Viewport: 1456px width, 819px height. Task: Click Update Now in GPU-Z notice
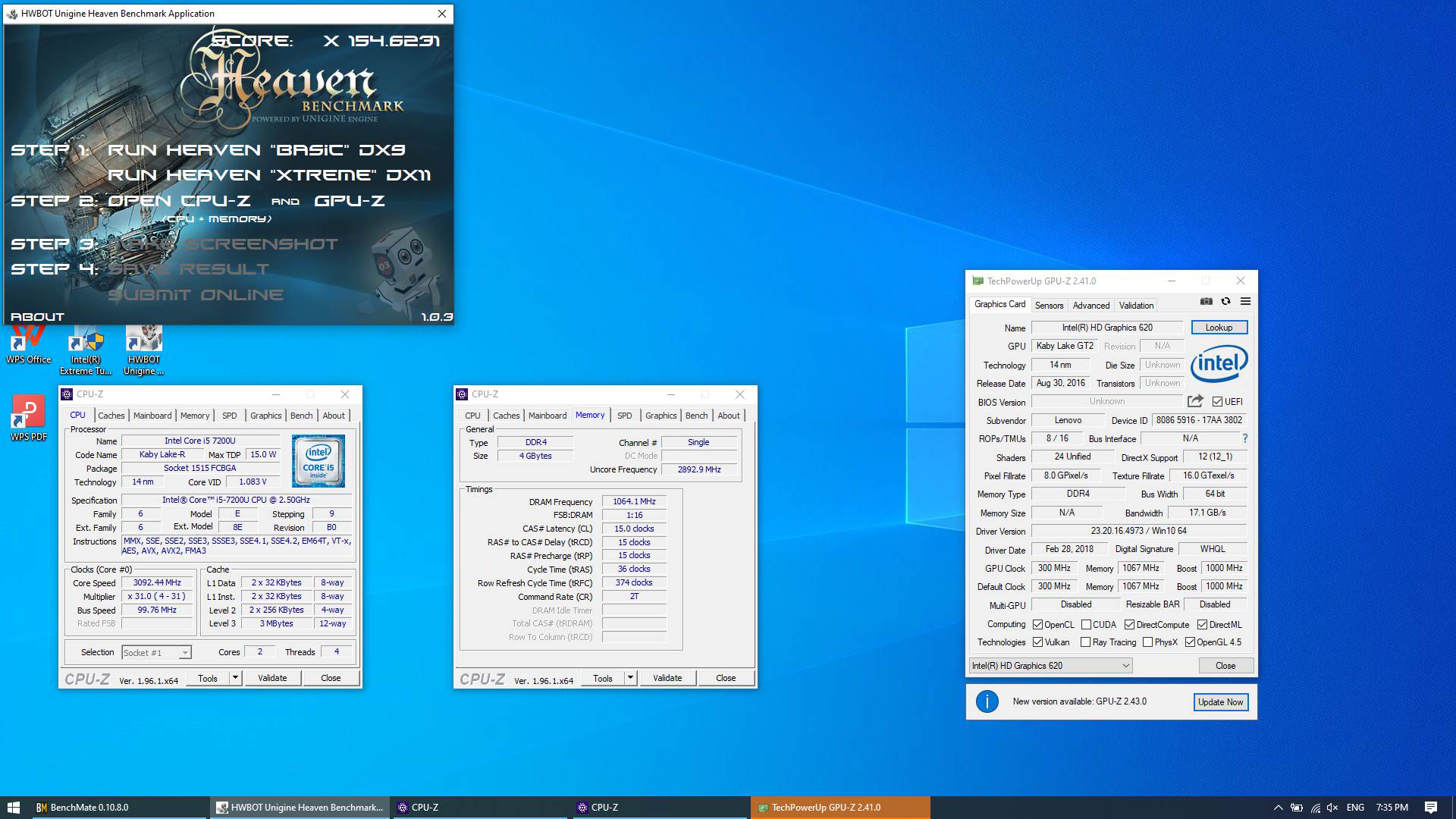tap(1220, 702)
